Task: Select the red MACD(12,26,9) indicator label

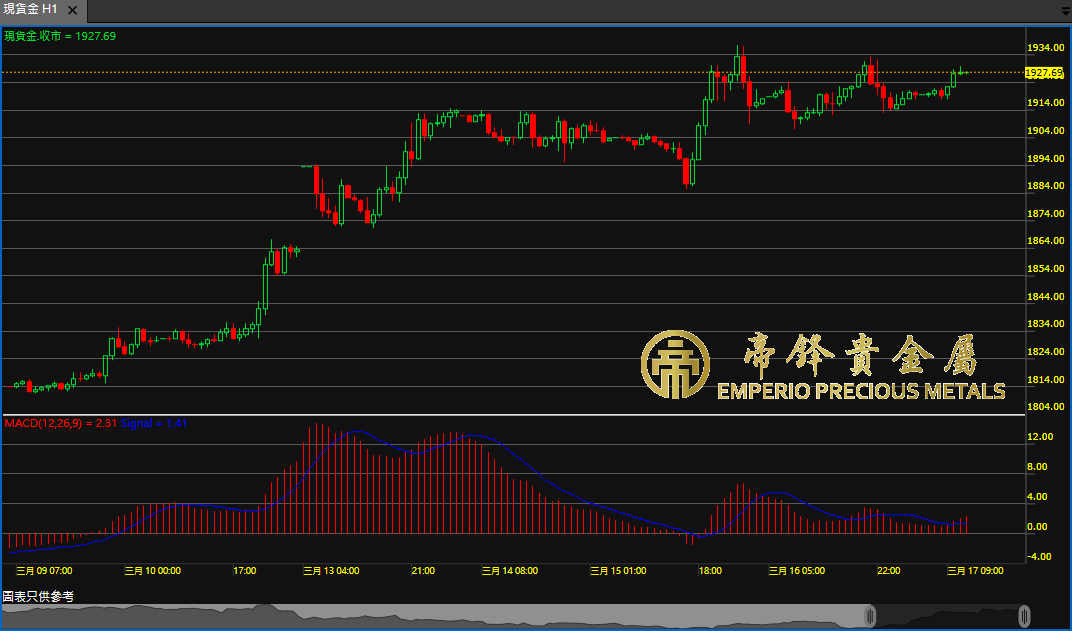Action: (60, 424)
